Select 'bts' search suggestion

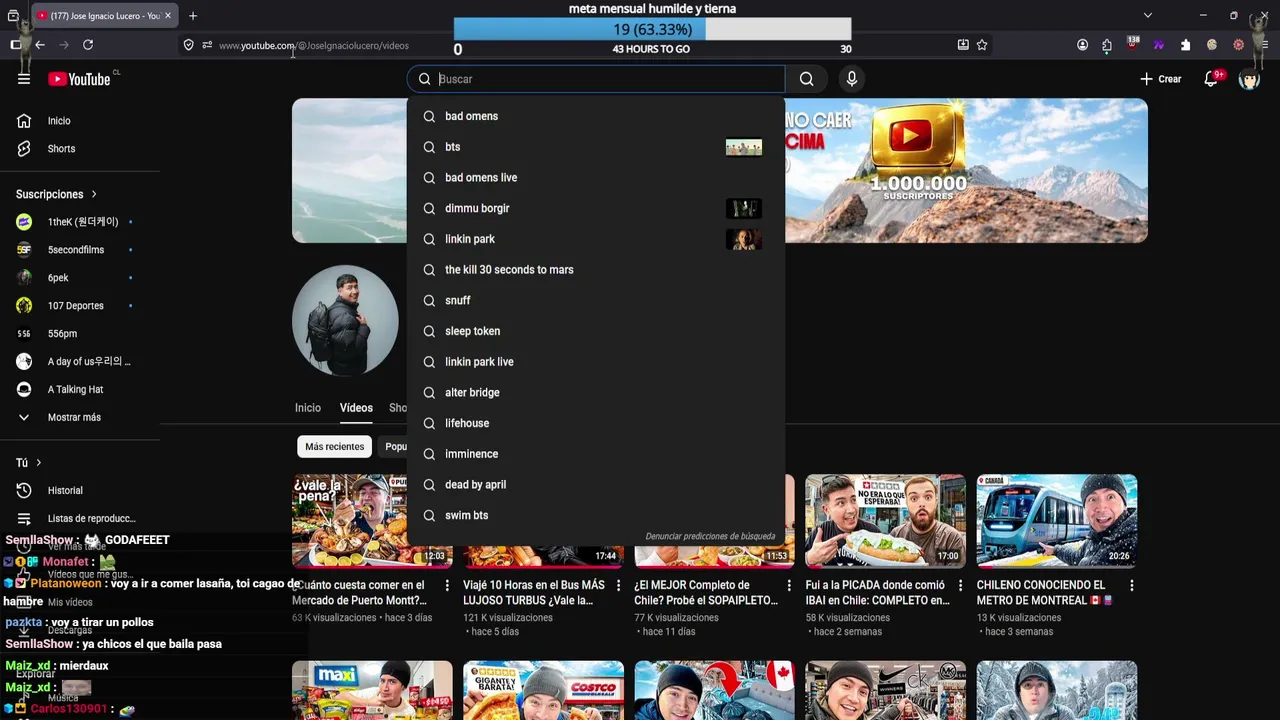point(596,147)
